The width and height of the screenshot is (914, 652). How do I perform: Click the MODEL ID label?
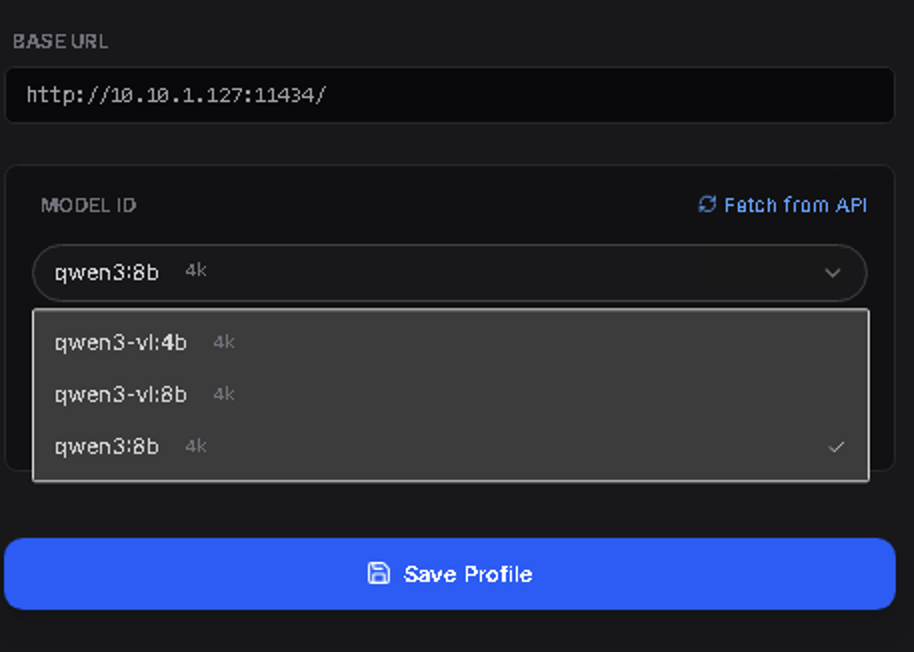(x=88, y=205)
